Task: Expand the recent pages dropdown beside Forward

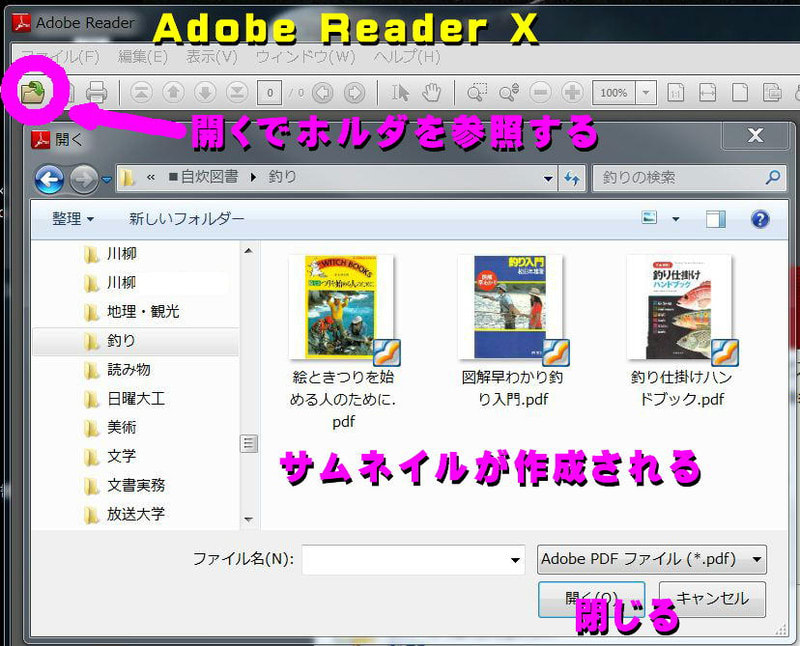Action: [107, 180]
